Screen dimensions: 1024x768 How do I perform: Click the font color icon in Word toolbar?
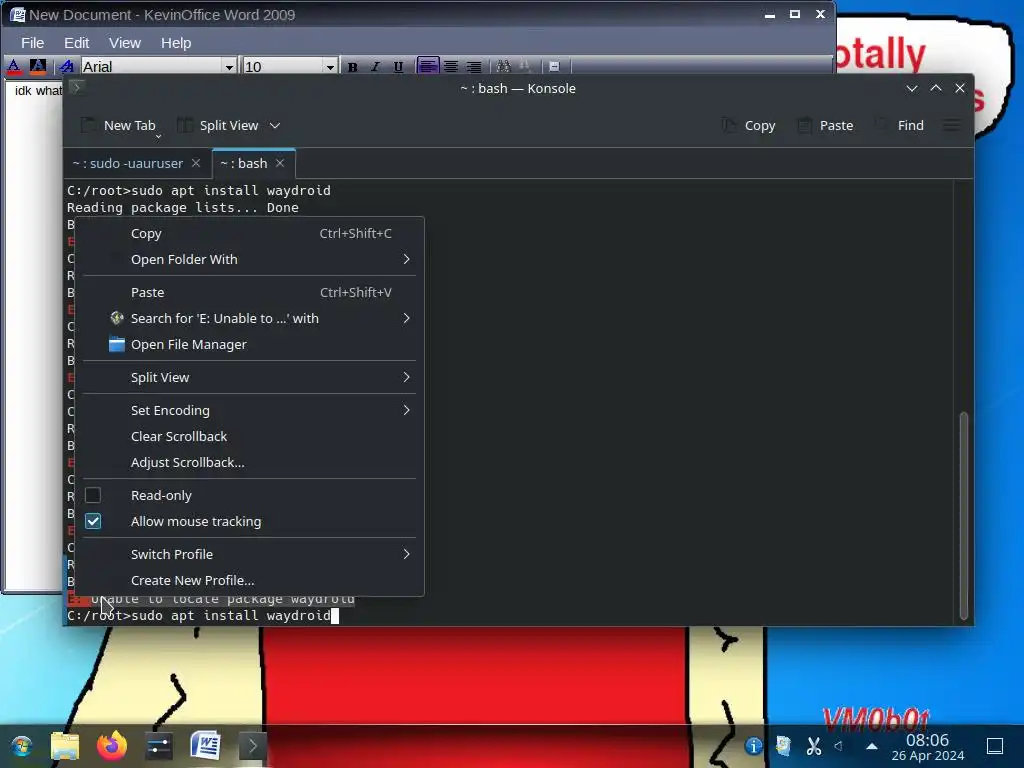pyautogui.click(x=14, y=67)
